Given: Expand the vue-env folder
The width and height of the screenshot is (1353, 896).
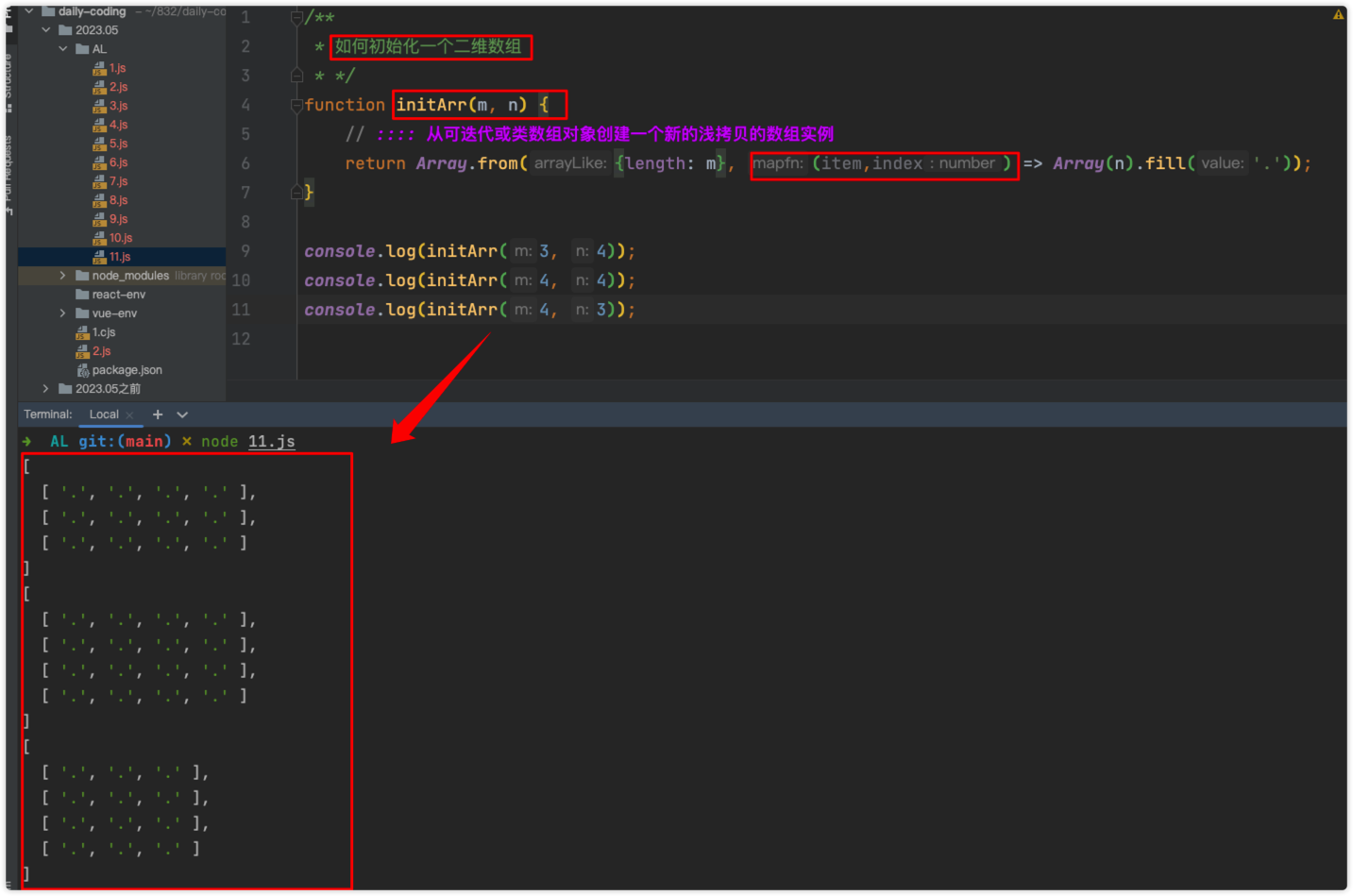Looking at the screenshot, I should [63, 313].
